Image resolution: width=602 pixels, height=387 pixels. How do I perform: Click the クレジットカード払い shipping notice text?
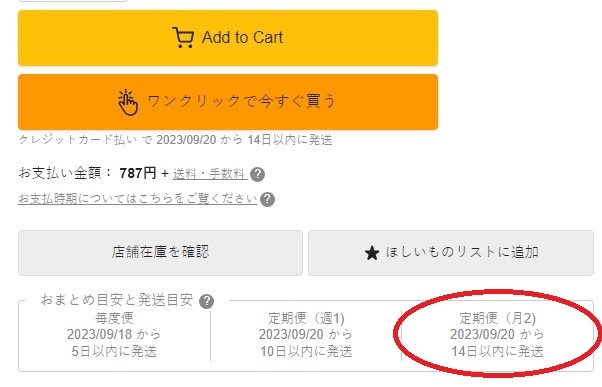[x=175, y=140]
